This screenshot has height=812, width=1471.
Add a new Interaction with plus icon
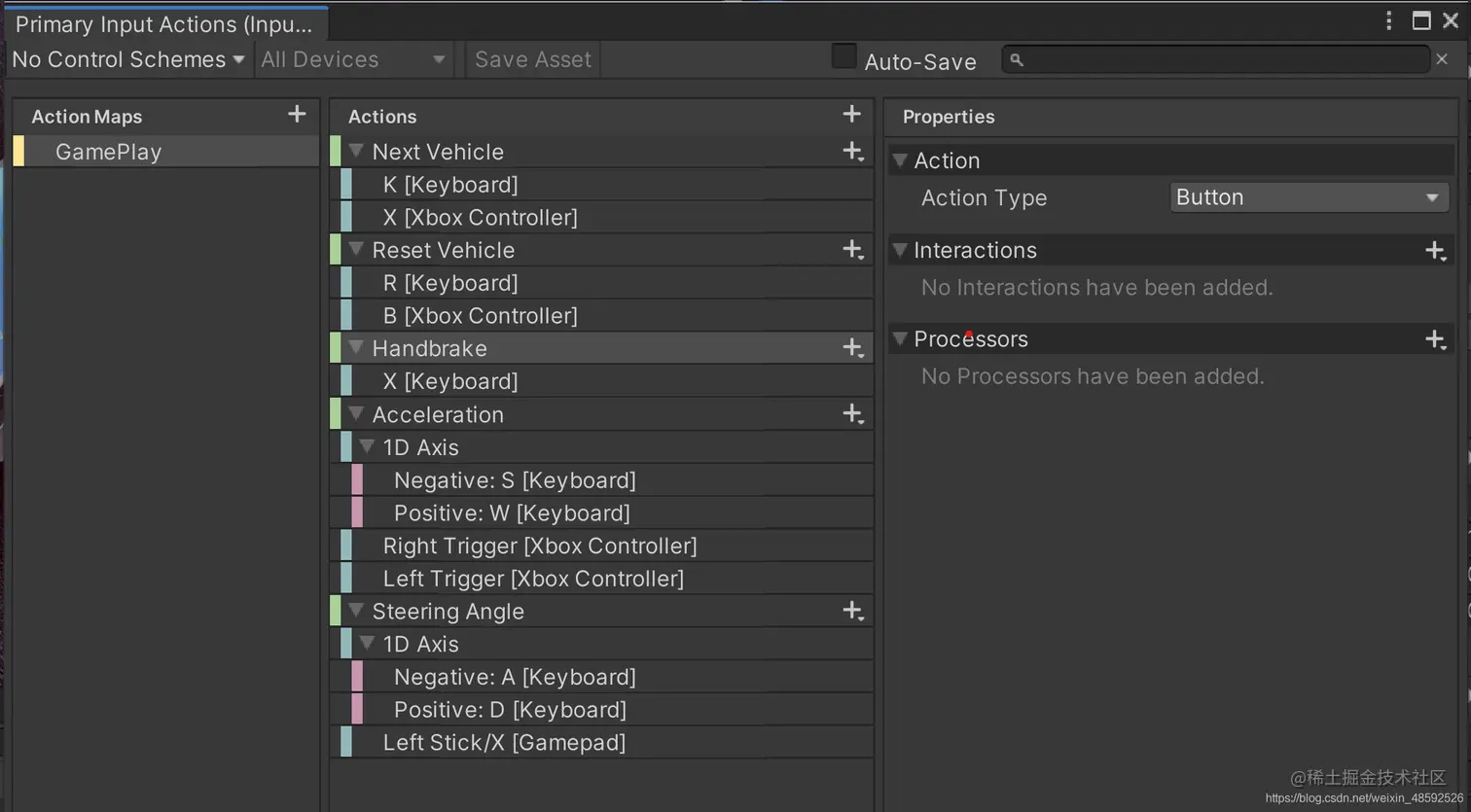click(x=1435, y=251)
